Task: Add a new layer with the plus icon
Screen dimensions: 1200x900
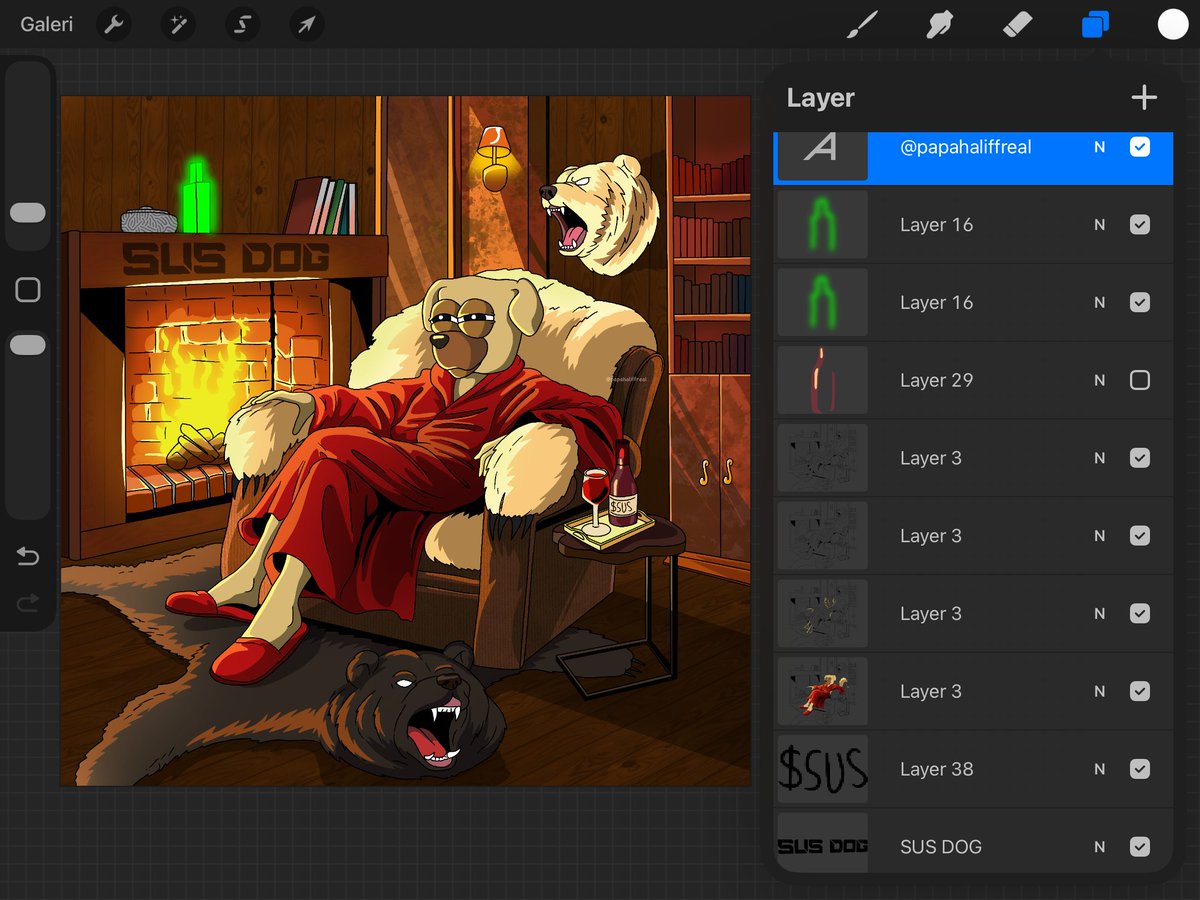Action: click(x=1144, y=97)
